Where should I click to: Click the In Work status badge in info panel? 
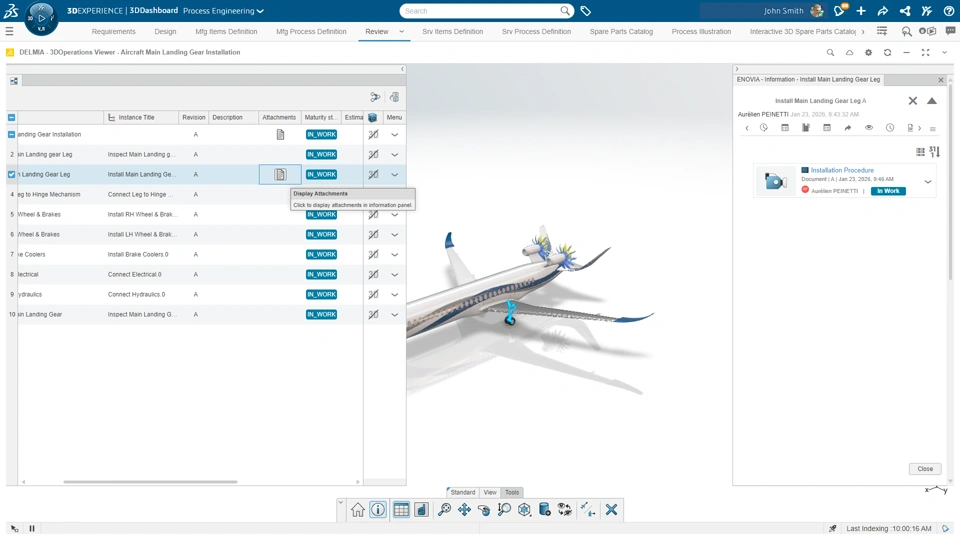[x=888, y=191]
